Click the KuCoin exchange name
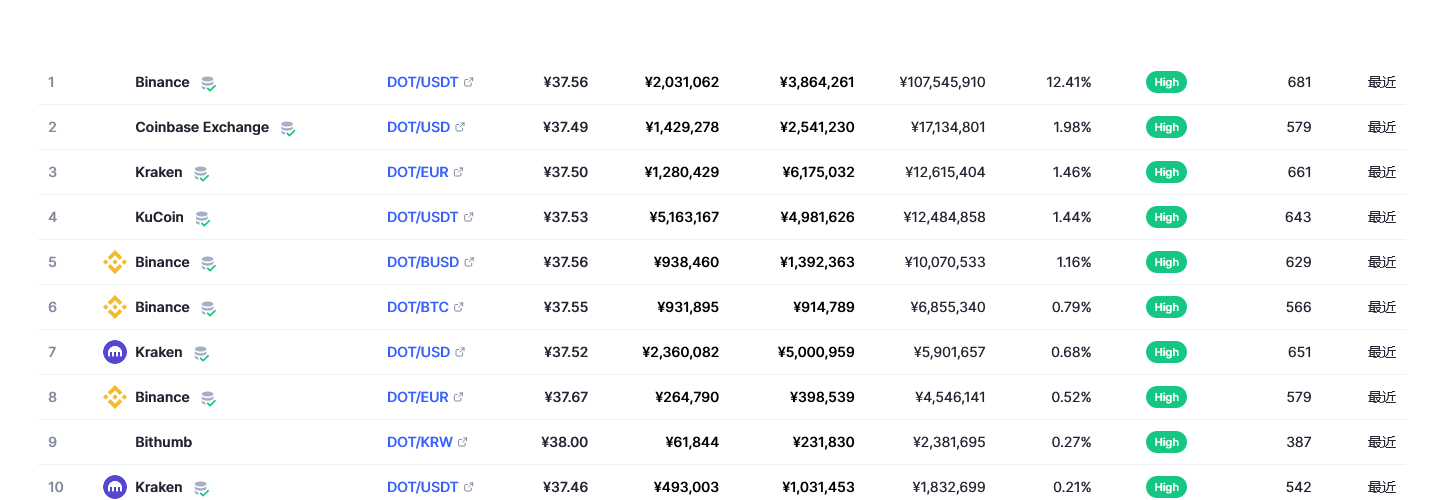Viewport: 1450px width, 500px height. 160,217
